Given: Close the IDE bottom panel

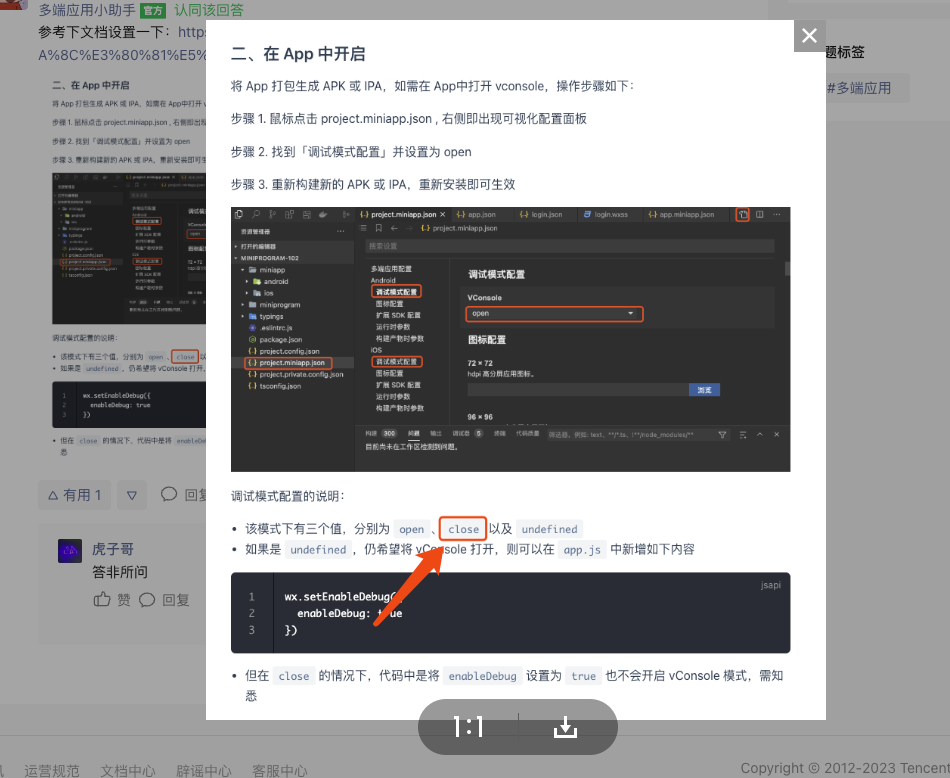Looking at the screenshot, I should coord(777,434).
